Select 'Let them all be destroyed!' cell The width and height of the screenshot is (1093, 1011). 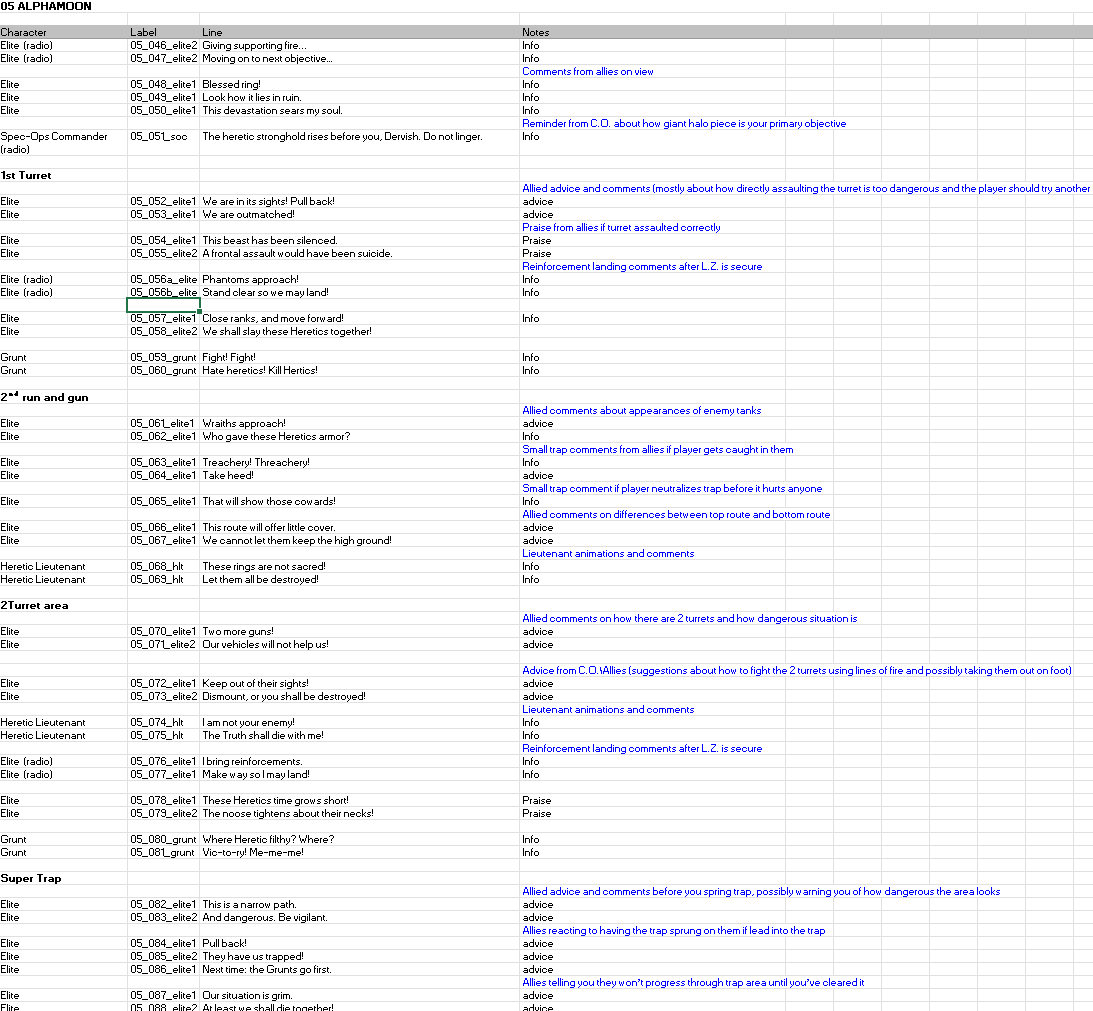[x=359, y=579]
